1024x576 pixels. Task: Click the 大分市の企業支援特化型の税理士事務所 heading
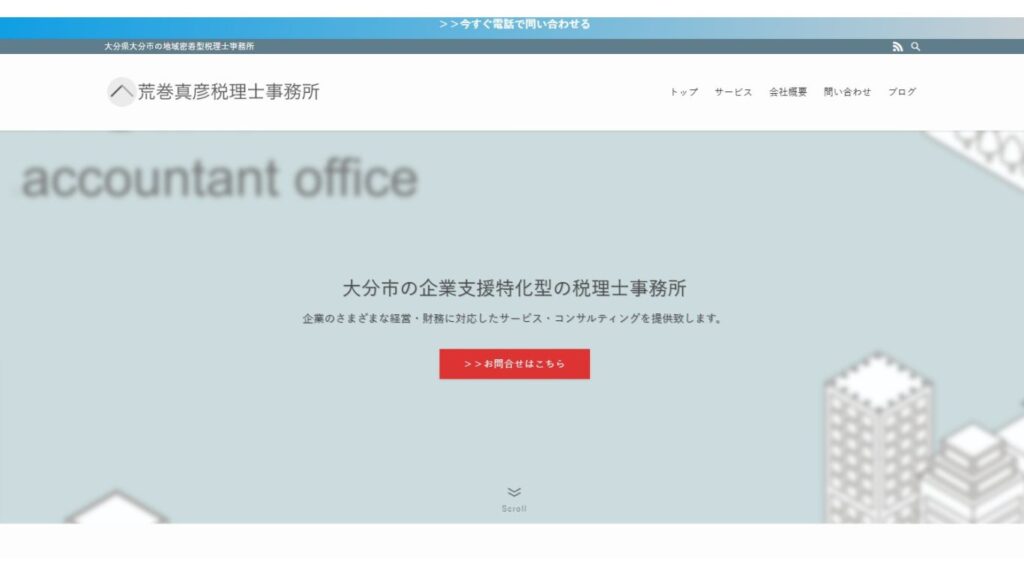(x=514, y=289)
